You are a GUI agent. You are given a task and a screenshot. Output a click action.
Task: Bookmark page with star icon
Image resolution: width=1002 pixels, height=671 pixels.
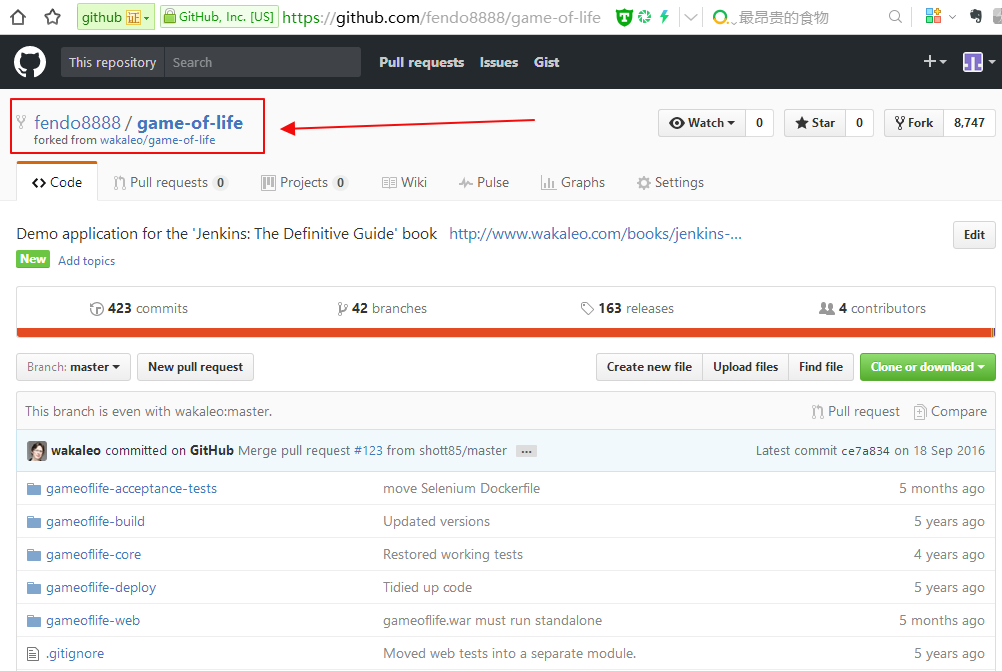click(52, 17)
